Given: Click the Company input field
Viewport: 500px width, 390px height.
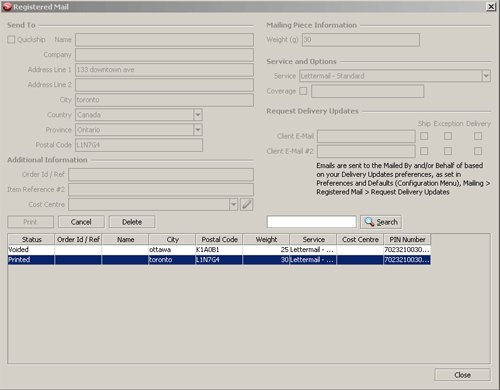Looking at the screenshot, I should (x=164, y=55).
